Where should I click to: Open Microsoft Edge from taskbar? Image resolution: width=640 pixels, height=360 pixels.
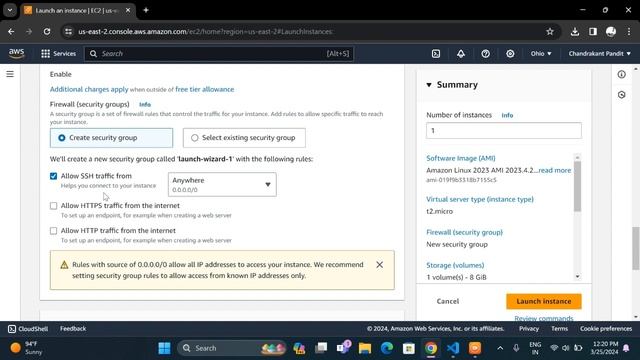pyautogui.click(x=387, y=348)
